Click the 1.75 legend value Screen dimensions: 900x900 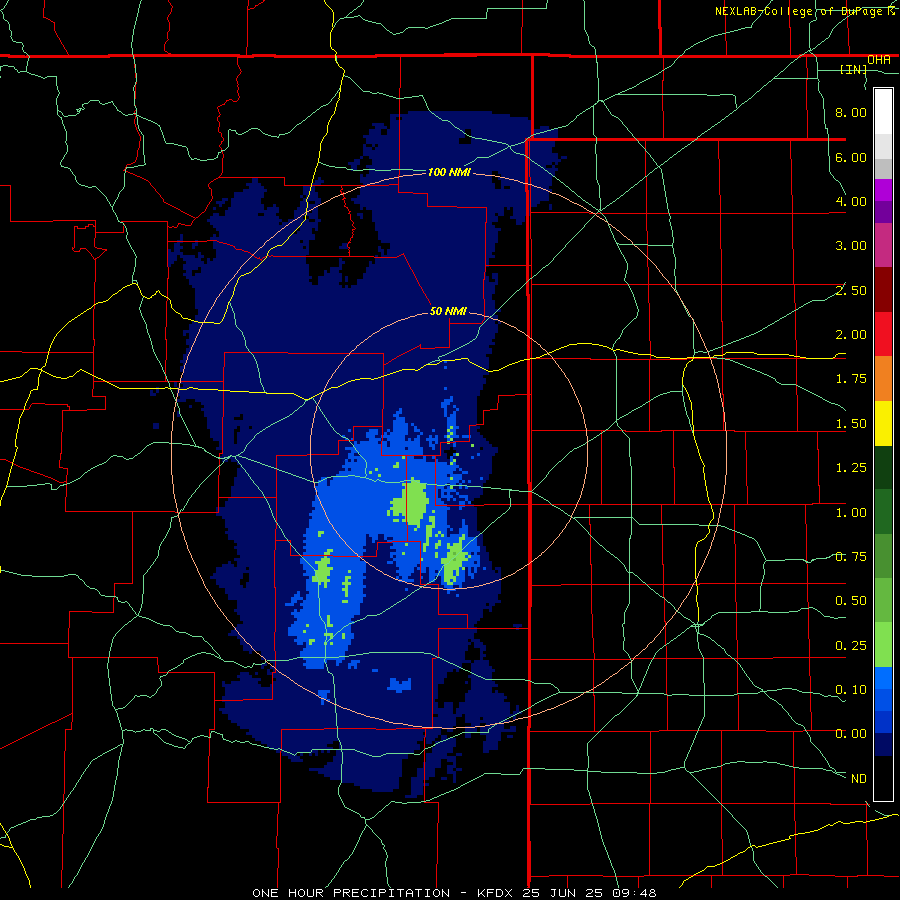[x=851, y=379]
